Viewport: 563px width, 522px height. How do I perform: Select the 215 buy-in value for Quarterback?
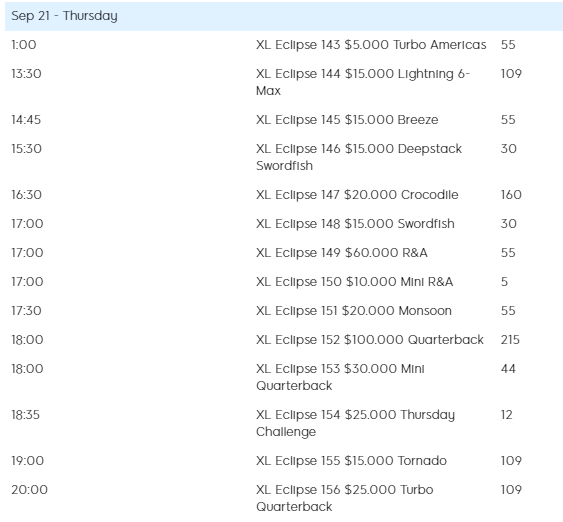click(510, 340)
